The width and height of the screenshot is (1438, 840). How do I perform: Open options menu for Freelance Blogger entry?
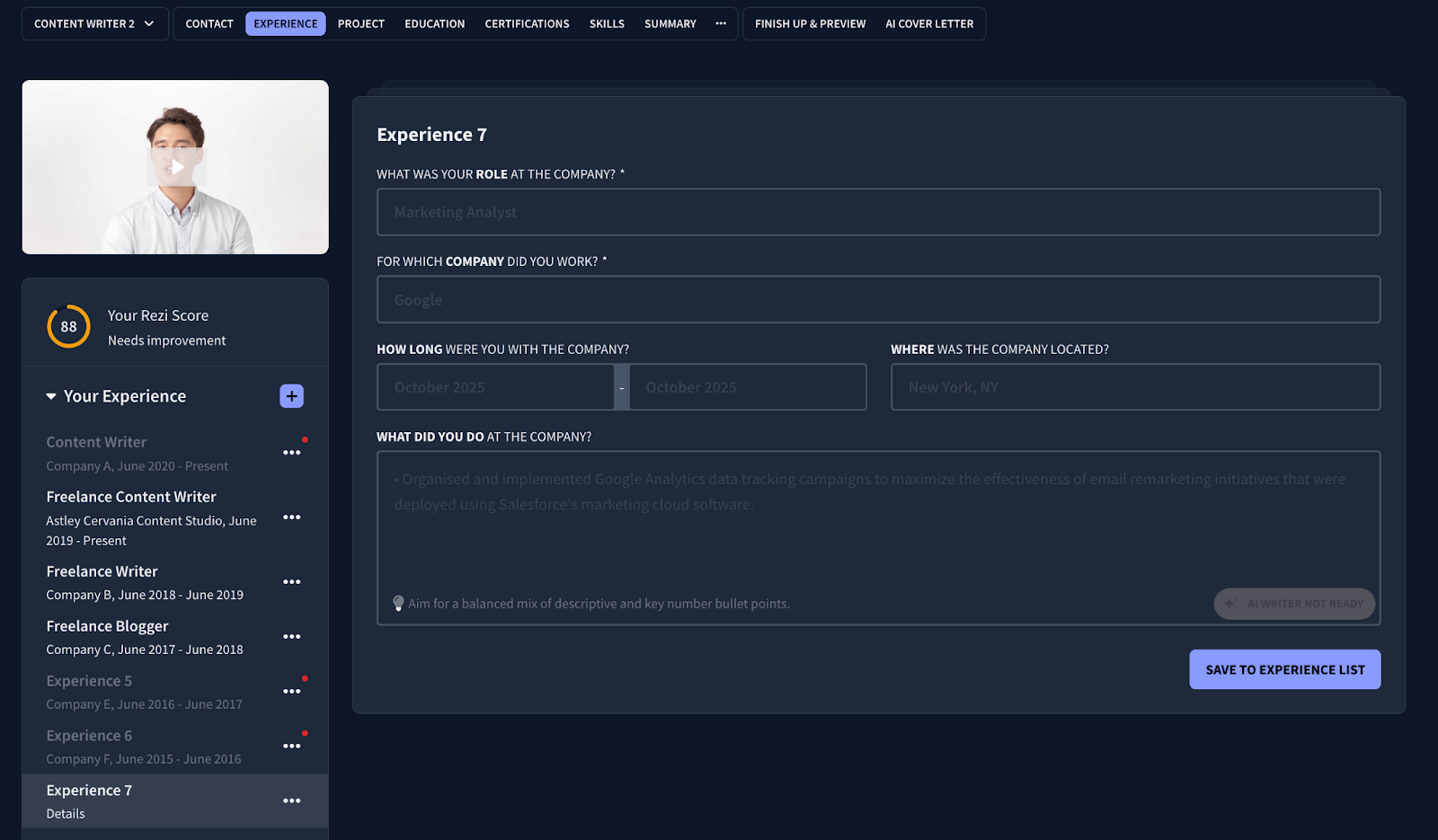[291, 636]
